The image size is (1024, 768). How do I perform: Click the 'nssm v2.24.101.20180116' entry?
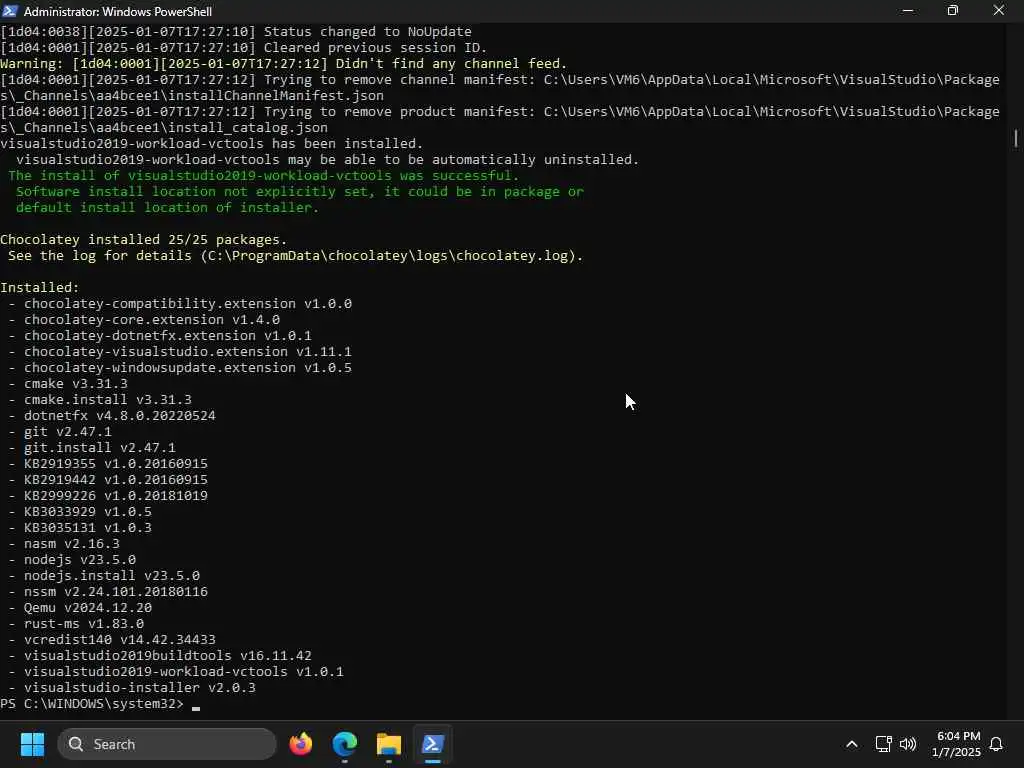[116, 592]
